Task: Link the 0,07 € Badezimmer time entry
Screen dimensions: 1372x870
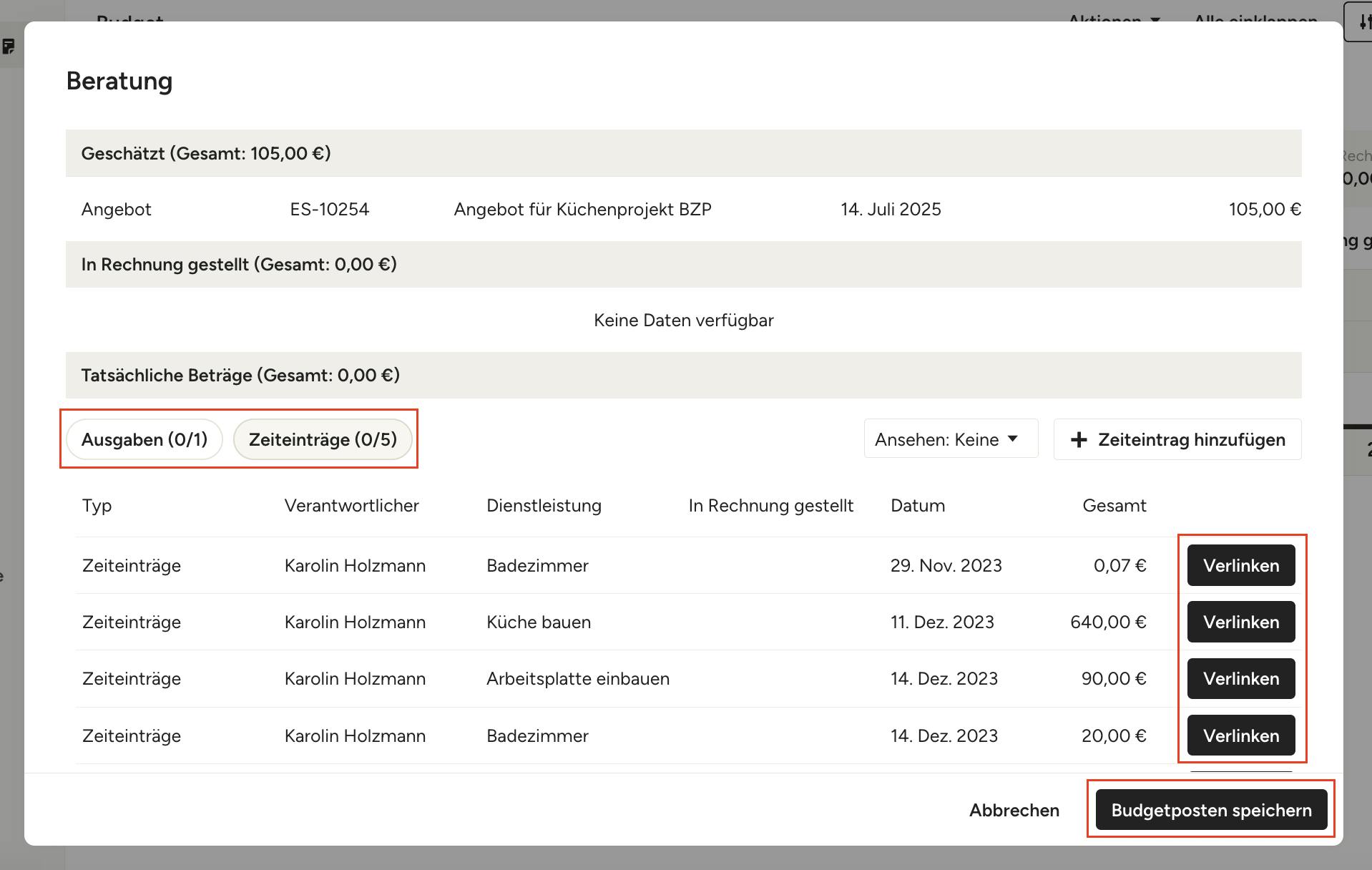Action: pos(1240,565)
